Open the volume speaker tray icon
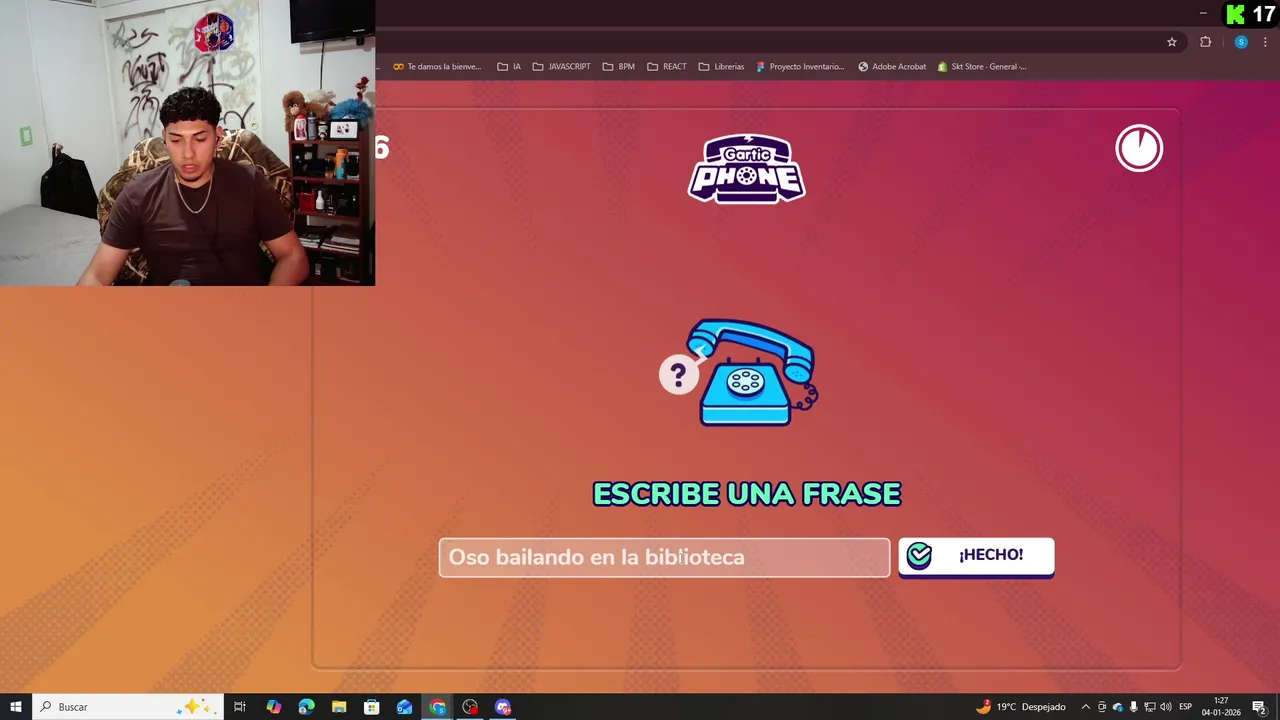Image resolution: width=1280 pixels, height=720 pixels. (x=1165, y=707)
